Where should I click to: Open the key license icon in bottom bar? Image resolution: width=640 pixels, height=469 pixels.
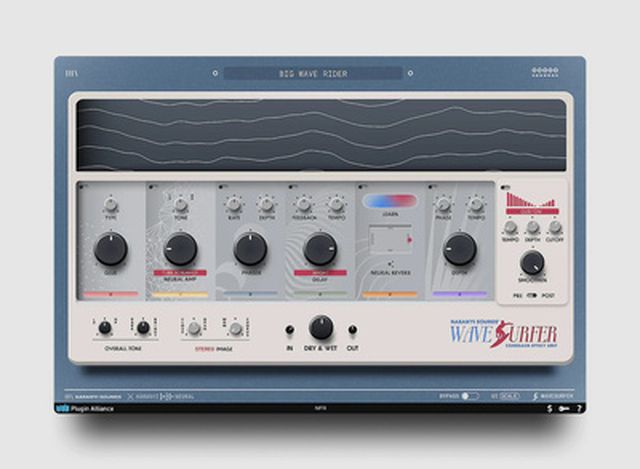(564, 408)
